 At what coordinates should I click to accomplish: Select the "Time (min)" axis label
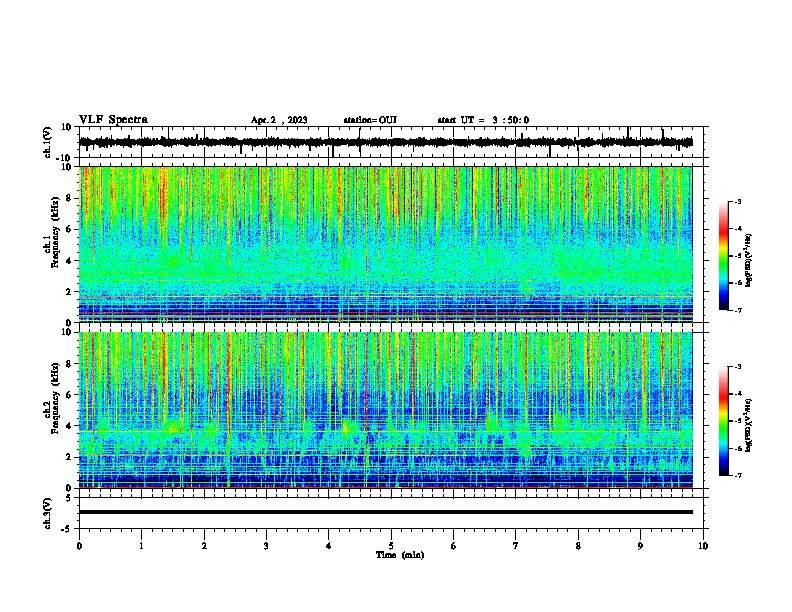point(400,555)
